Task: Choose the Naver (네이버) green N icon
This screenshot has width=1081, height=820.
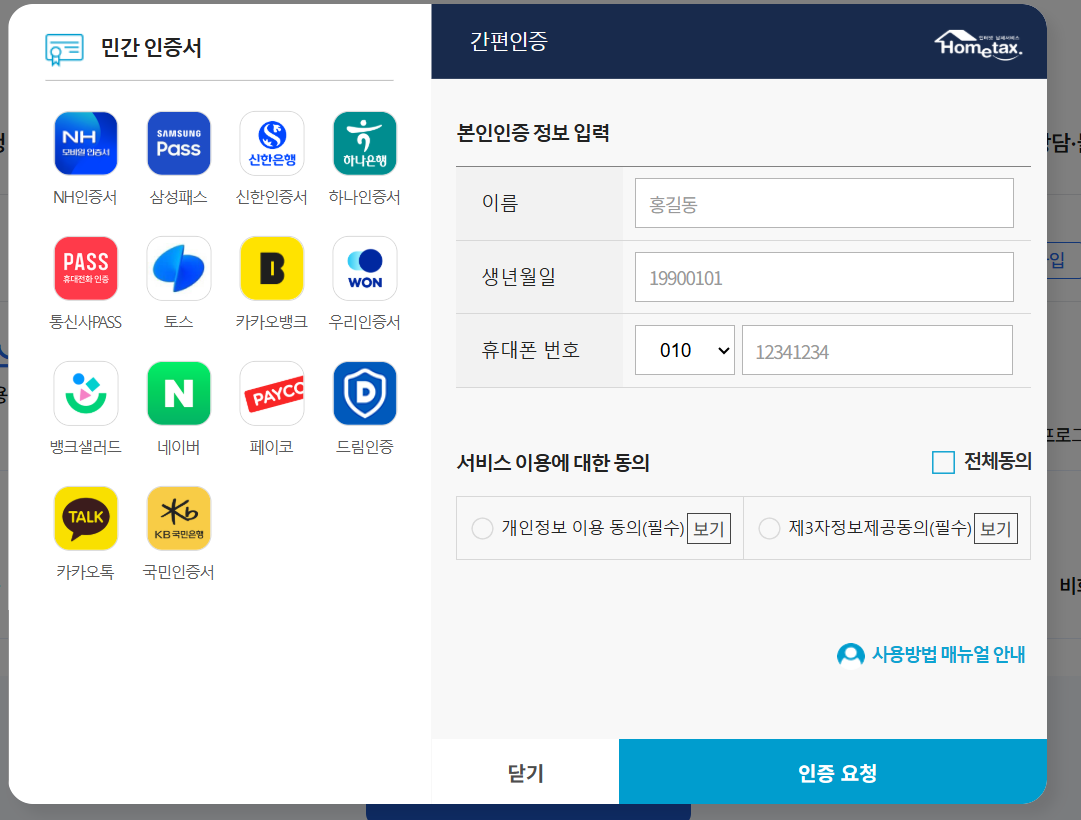Action: [179, 393]
